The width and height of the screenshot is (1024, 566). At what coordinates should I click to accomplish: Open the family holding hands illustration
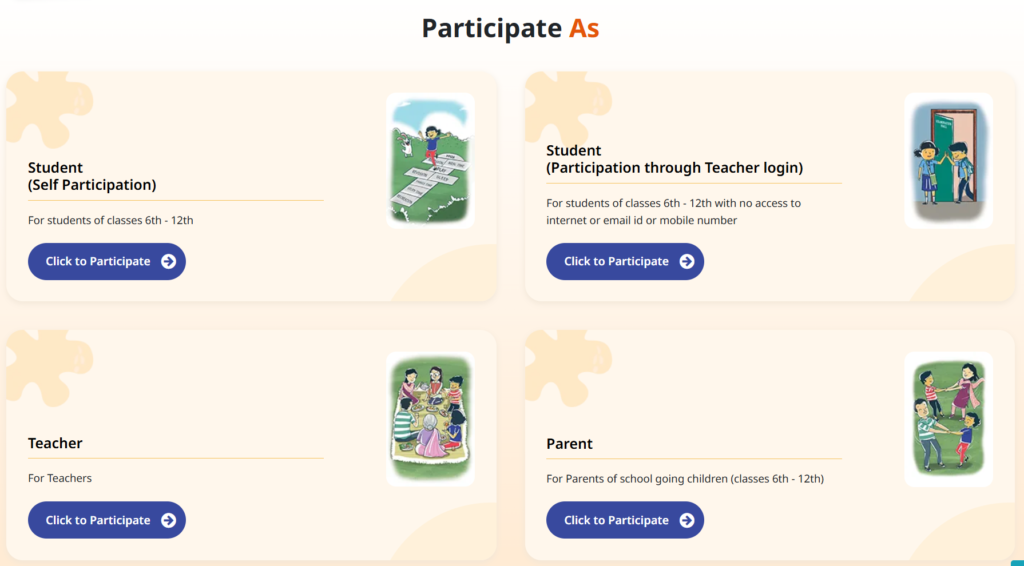[x=948, y=420]
